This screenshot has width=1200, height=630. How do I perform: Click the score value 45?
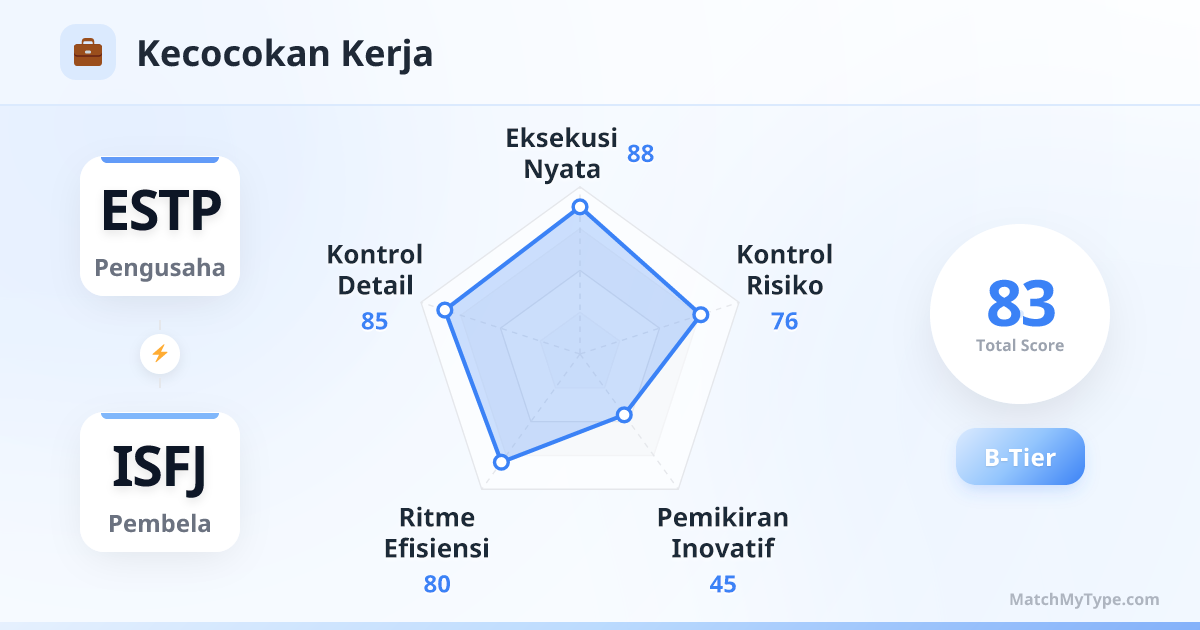pos(722,584)
